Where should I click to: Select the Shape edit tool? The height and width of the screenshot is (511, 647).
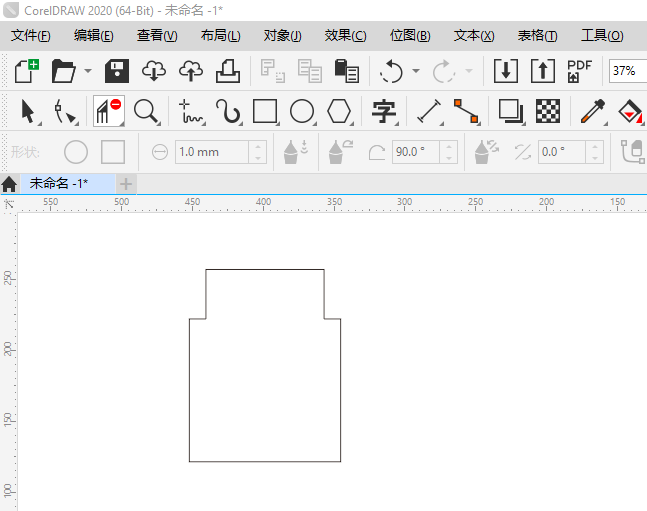click(x=65, y=111)
